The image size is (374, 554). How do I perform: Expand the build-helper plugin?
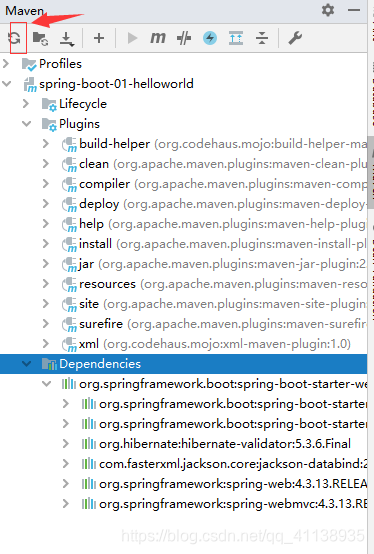pos(46,144)
